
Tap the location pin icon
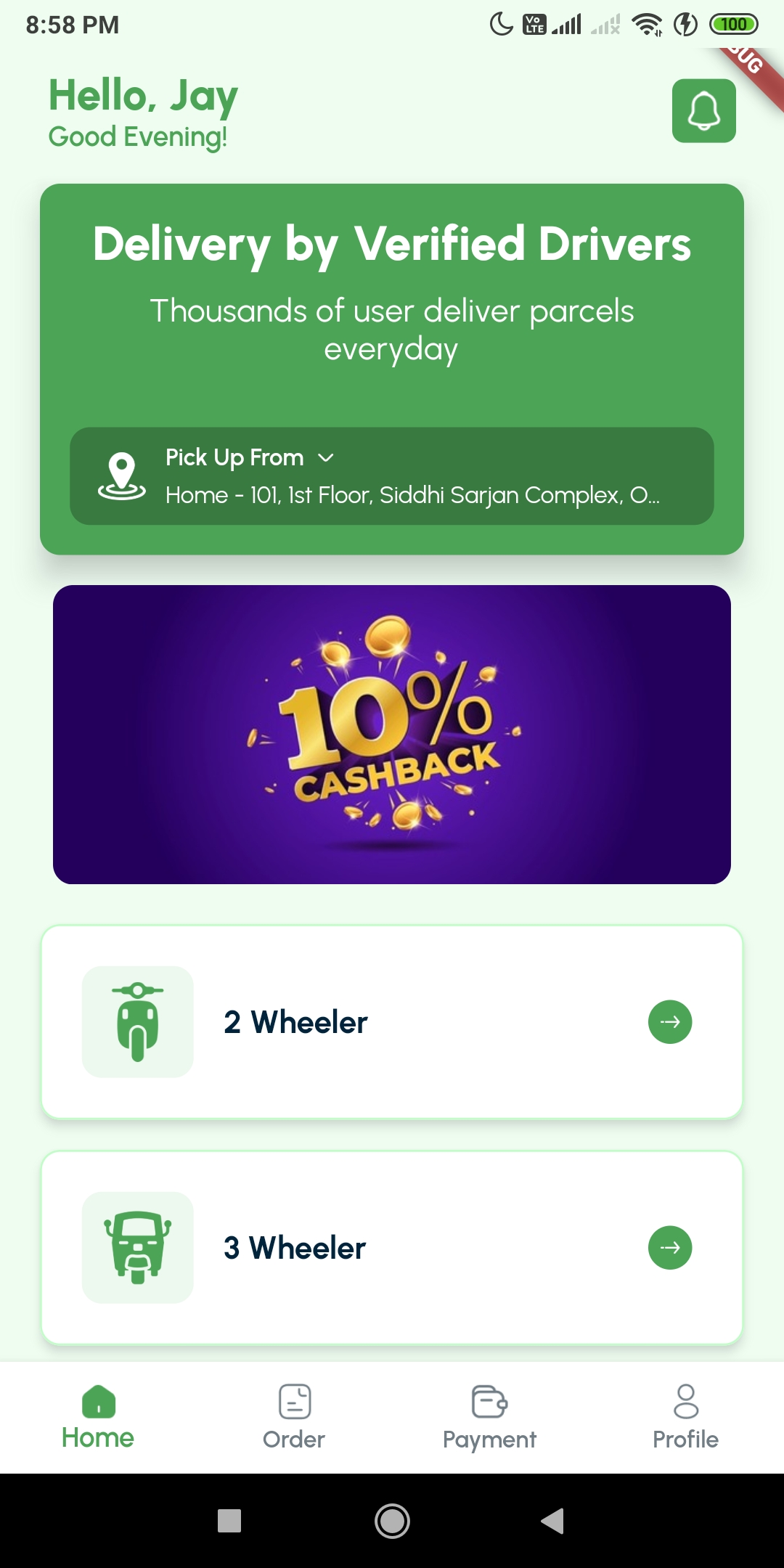point(122,476)
